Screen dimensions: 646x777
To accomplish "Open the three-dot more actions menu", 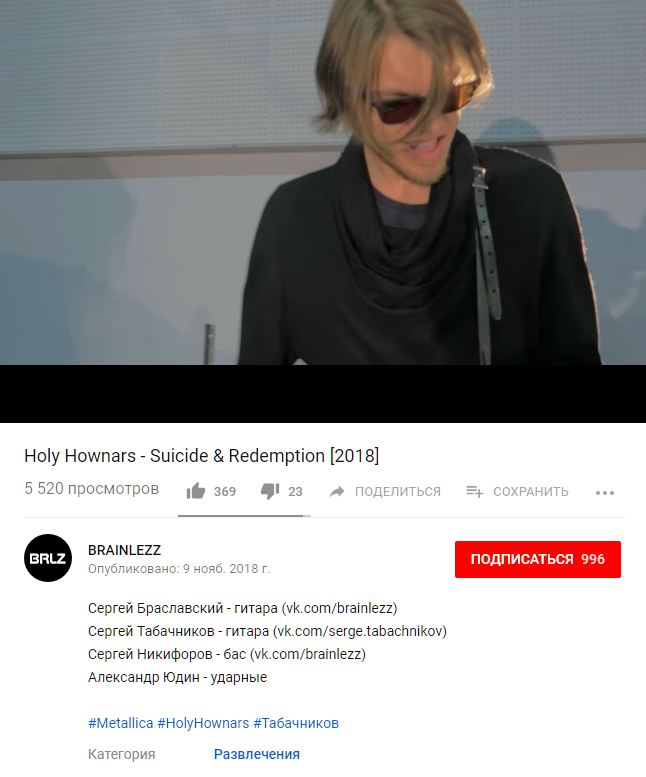I will (x=605, y=493).
